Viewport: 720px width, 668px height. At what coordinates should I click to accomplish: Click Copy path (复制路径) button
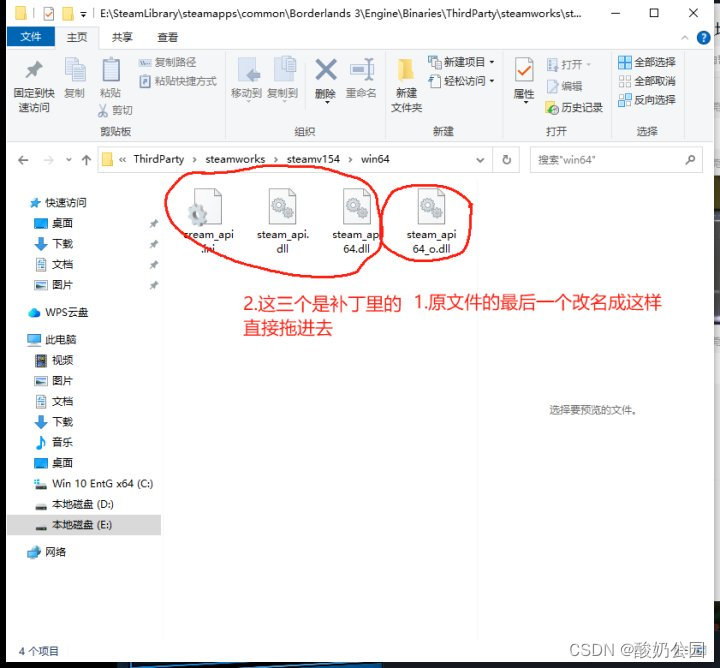click(168, 62)
